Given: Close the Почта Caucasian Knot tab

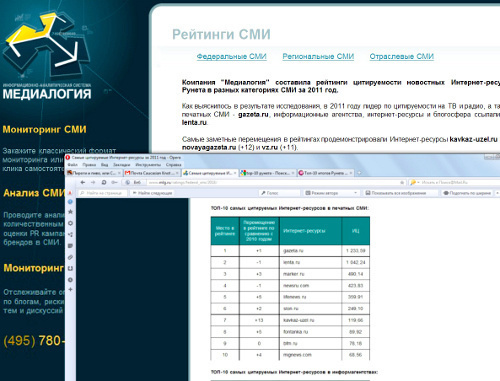Looking at the screenshot, I should (x=178, y=173).
